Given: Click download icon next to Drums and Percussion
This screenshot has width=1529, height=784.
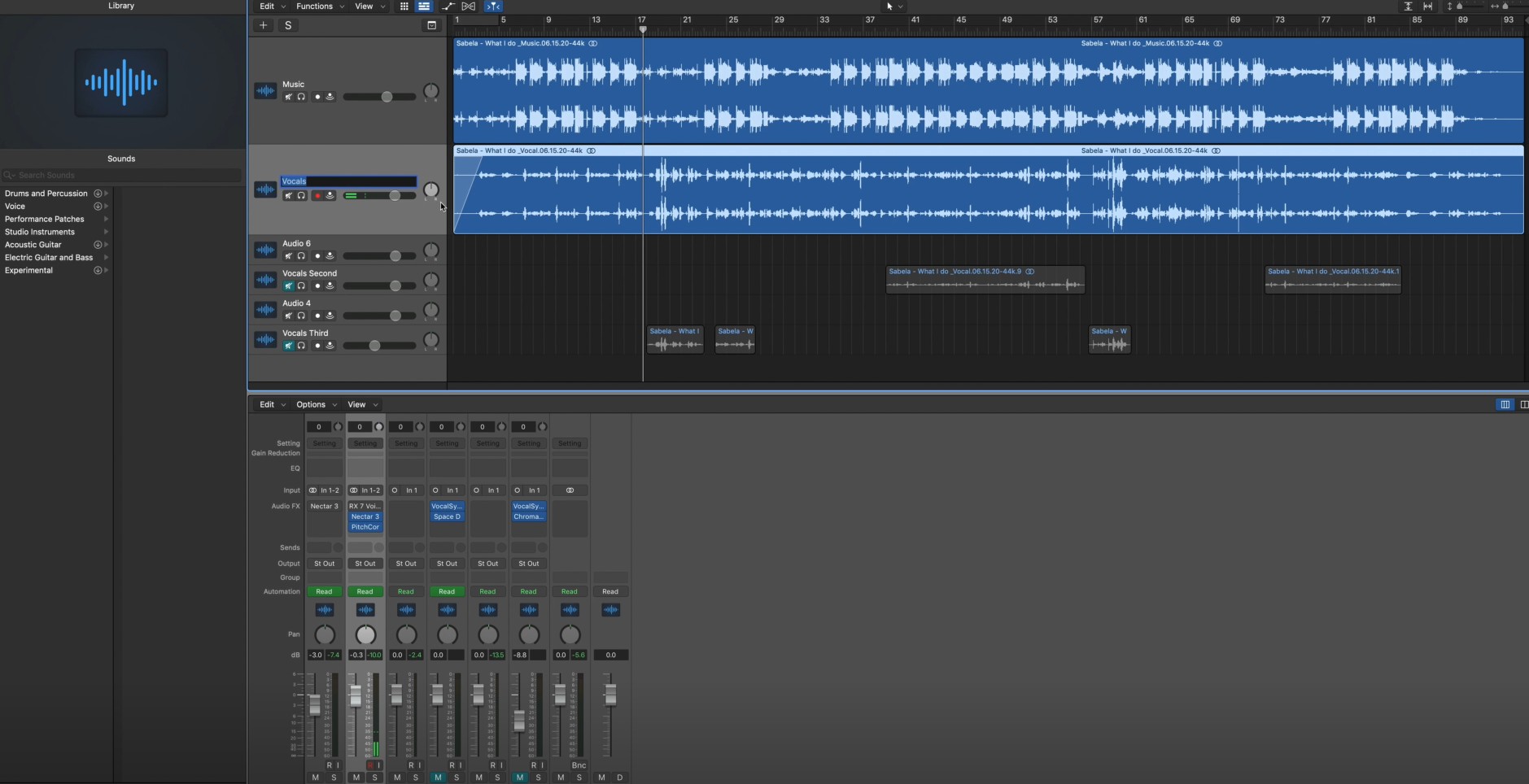Looking at the screenshot, I should [98, 194].
